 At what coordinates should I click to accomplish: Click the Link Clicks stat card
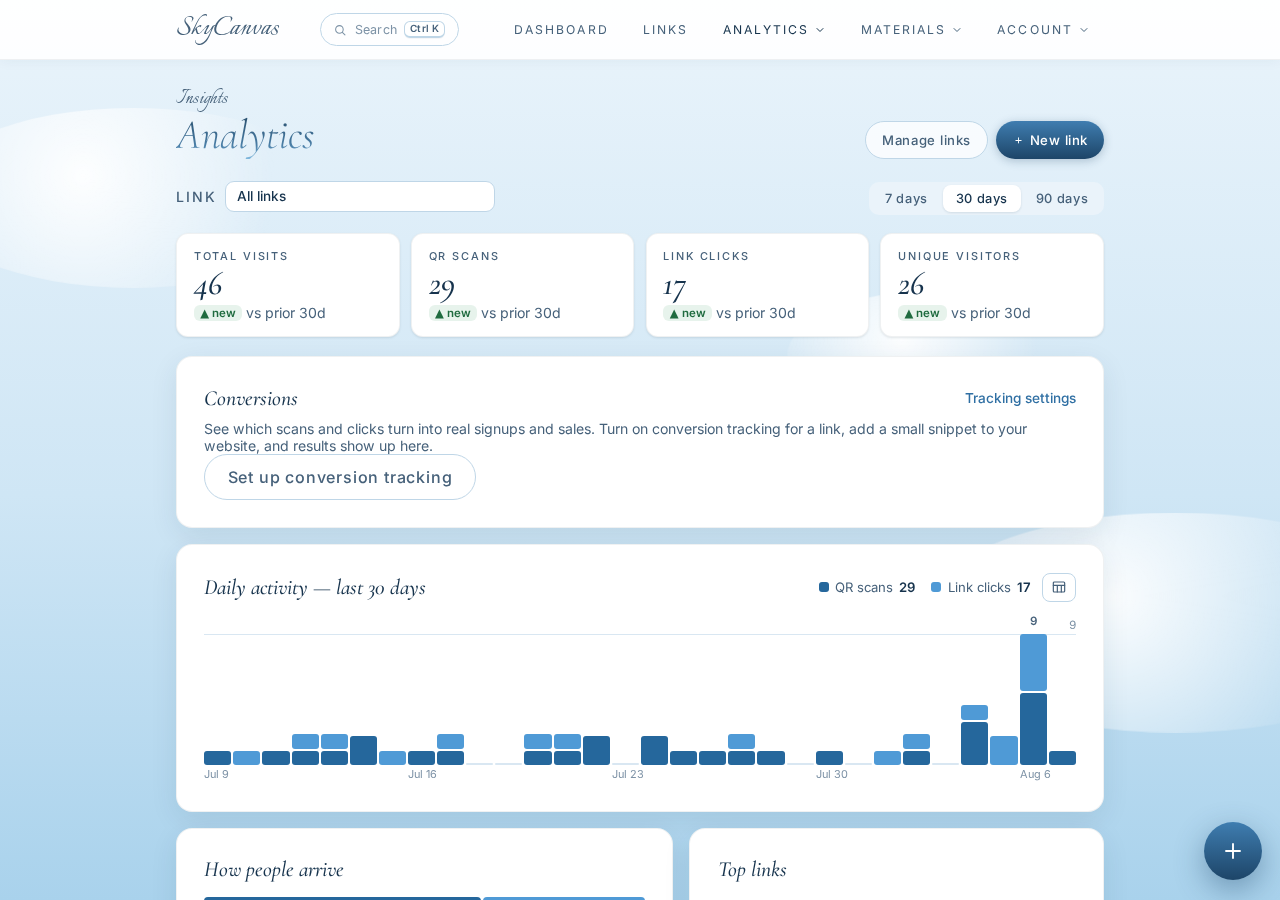coord(757,285)
